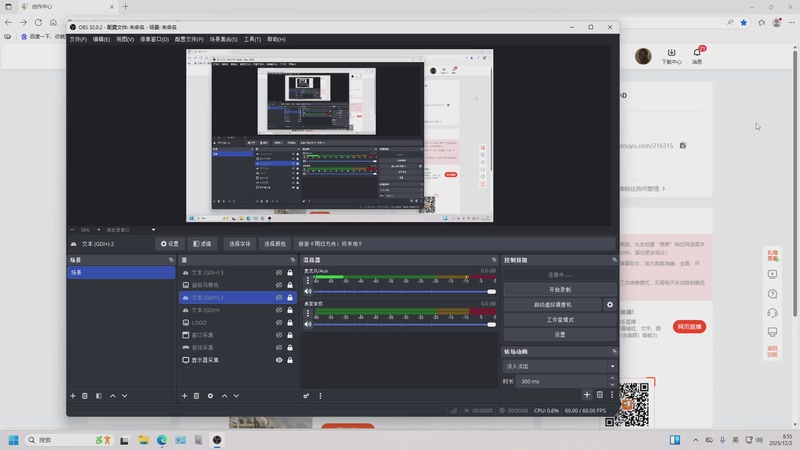
Task: Click the 开始录制 button
Action: (x=560, y=290)
